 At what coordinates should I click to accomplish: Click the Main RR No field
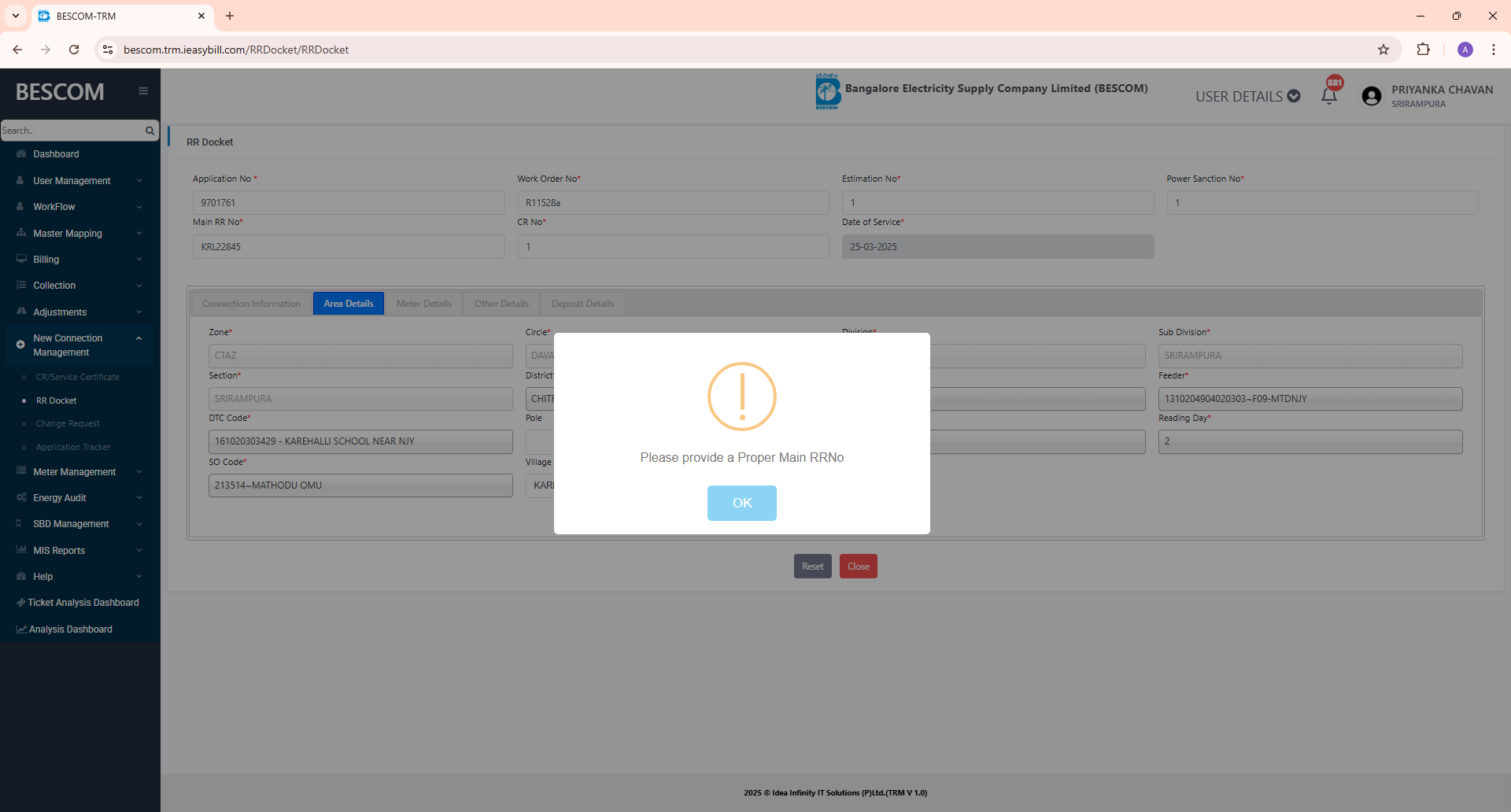click(349, 246)
